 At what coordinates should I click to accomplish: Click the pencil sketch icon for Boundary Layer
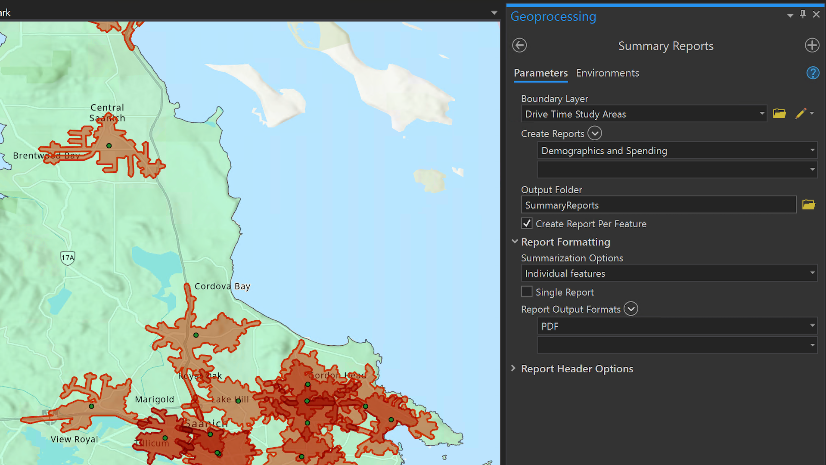[800, 114]
